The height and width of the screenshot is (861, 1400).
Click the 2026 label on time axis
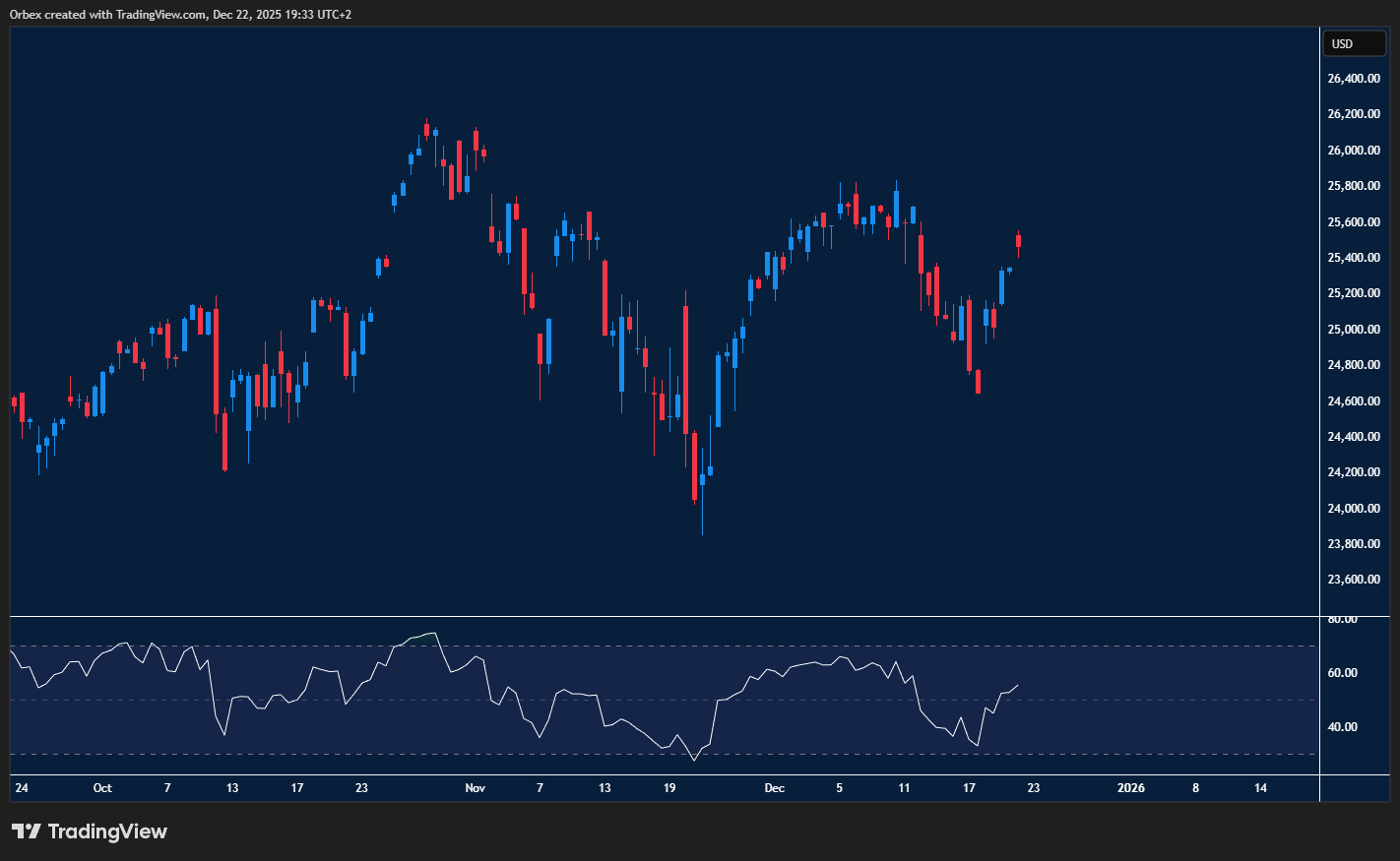pos(1131,788)
